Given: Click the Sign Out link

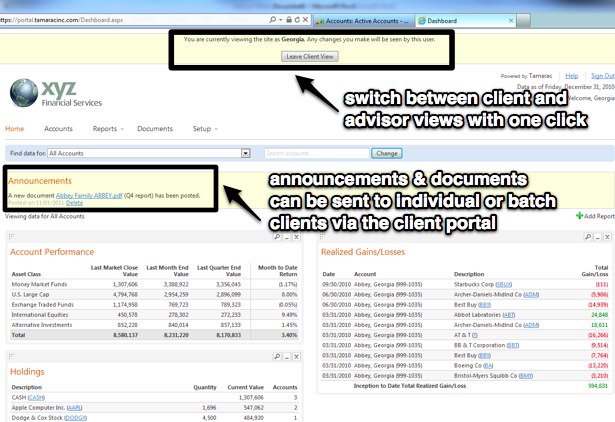Looking at the screenshot, I should pyautogui.click(x=602, y=76).
